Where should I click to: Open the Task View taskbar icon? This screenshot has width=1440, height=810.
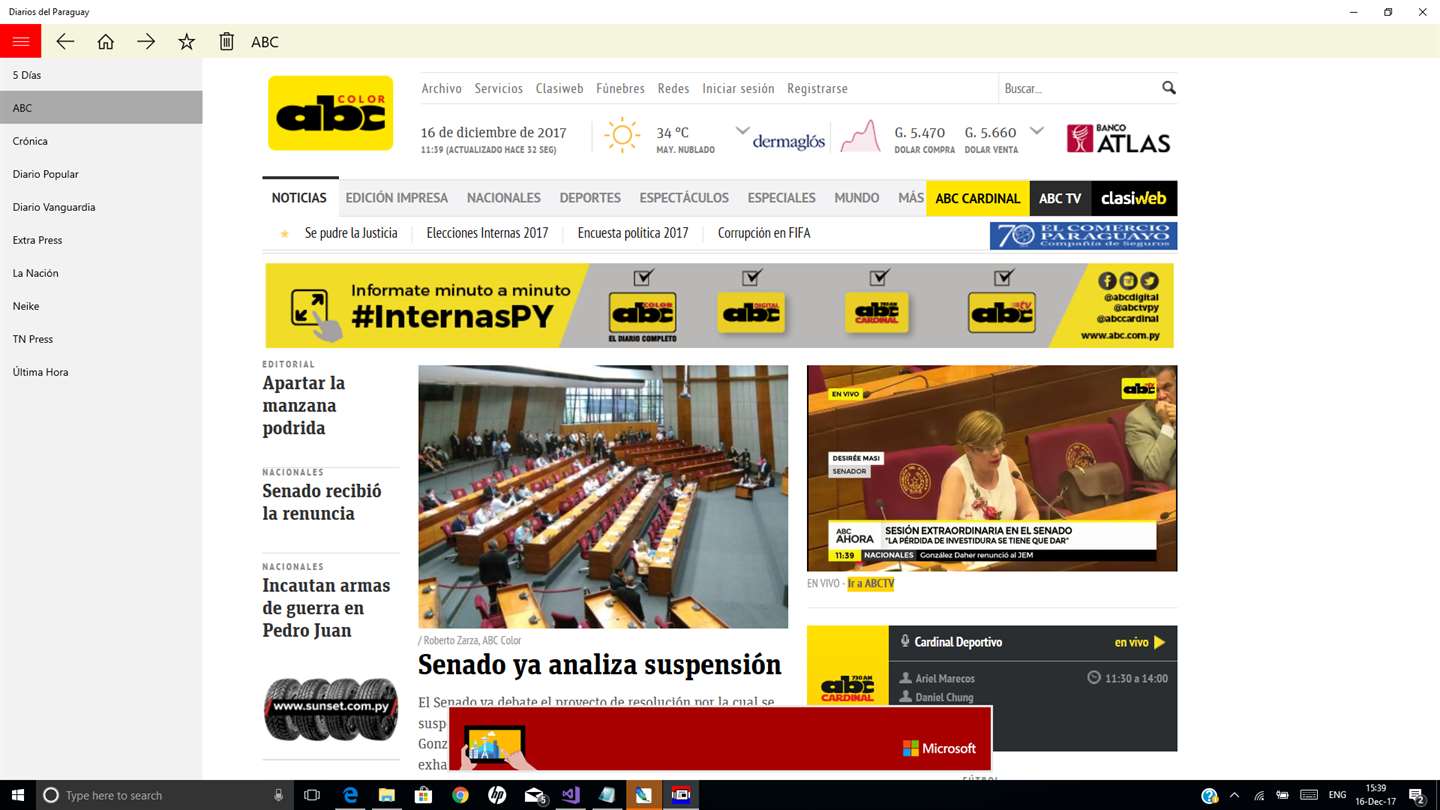312,795
